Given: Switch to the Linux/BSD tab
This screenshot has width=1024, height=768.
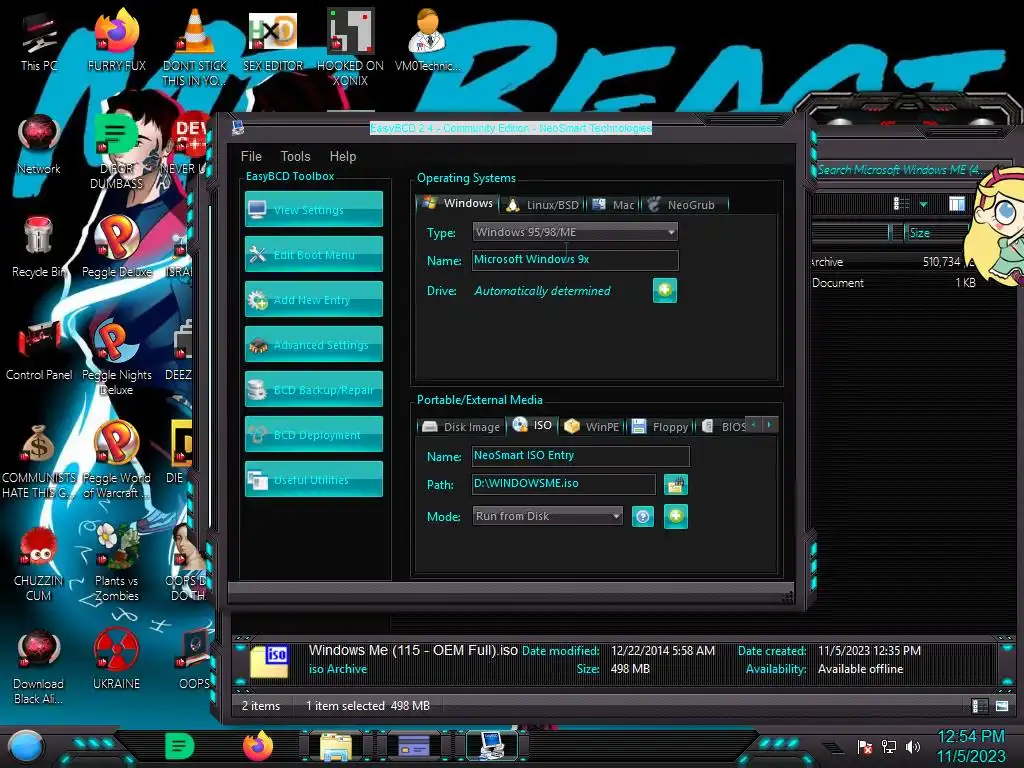Looking at the screenshot, I should 543,205.
